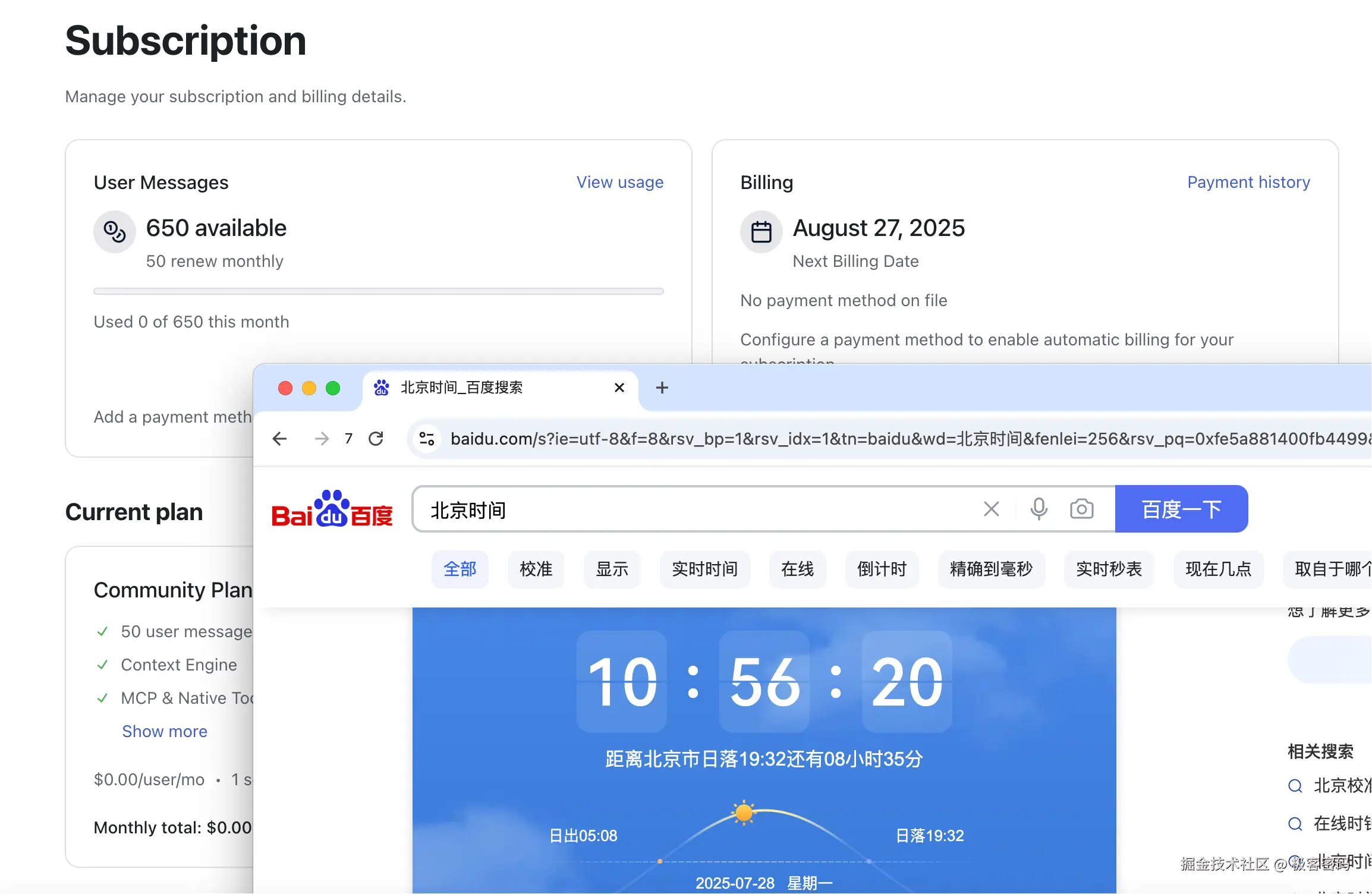Expand plan features via Show more

165,731
